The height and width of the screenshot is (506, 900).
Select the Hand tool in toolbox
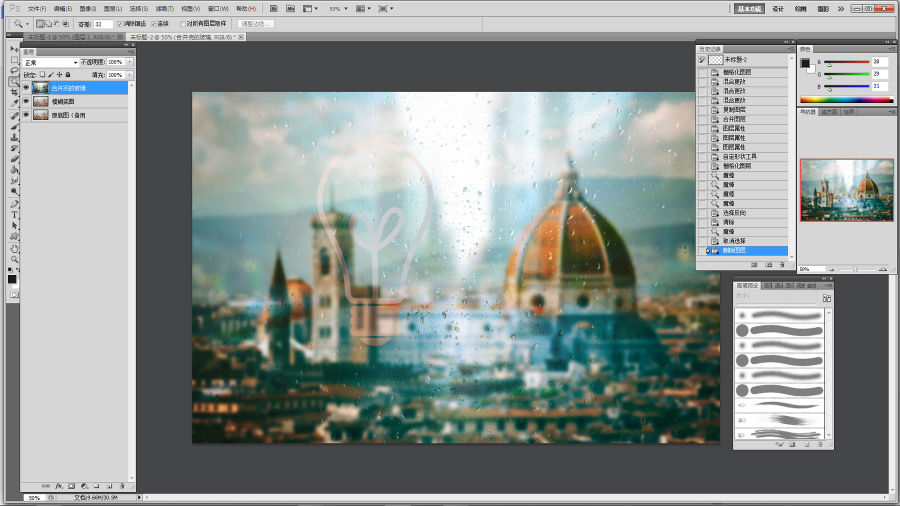(x=14, y=248)
